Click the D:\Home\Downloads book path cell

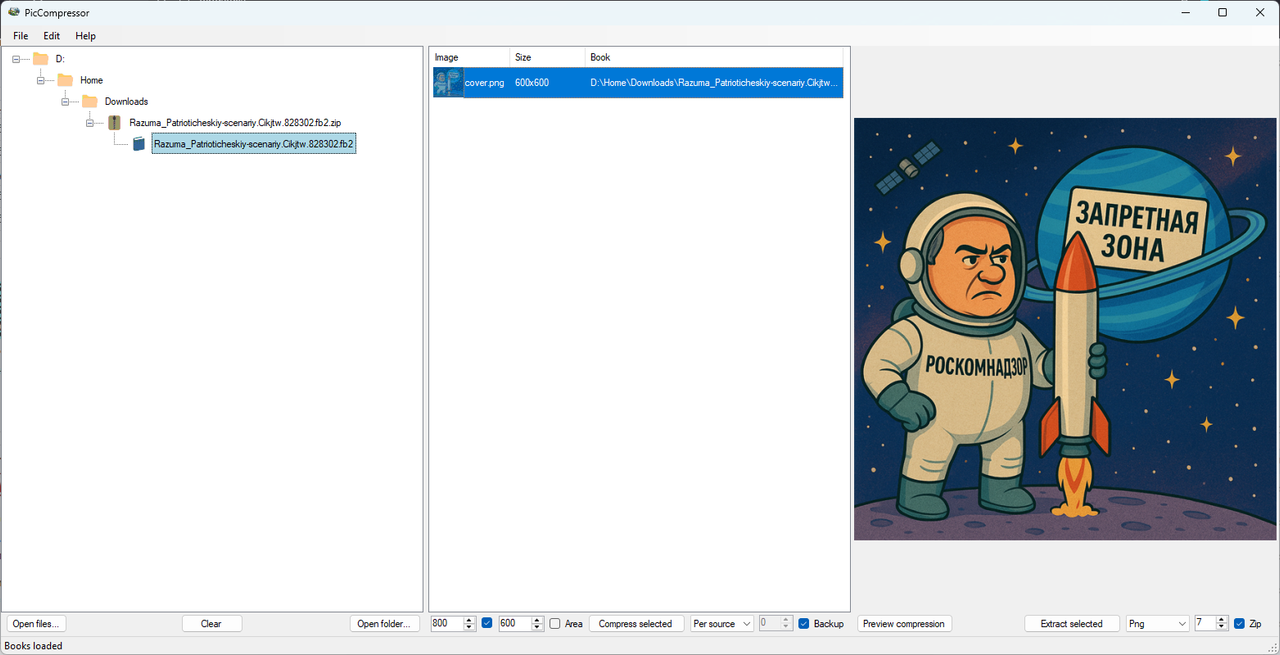[x=714, y=82]
